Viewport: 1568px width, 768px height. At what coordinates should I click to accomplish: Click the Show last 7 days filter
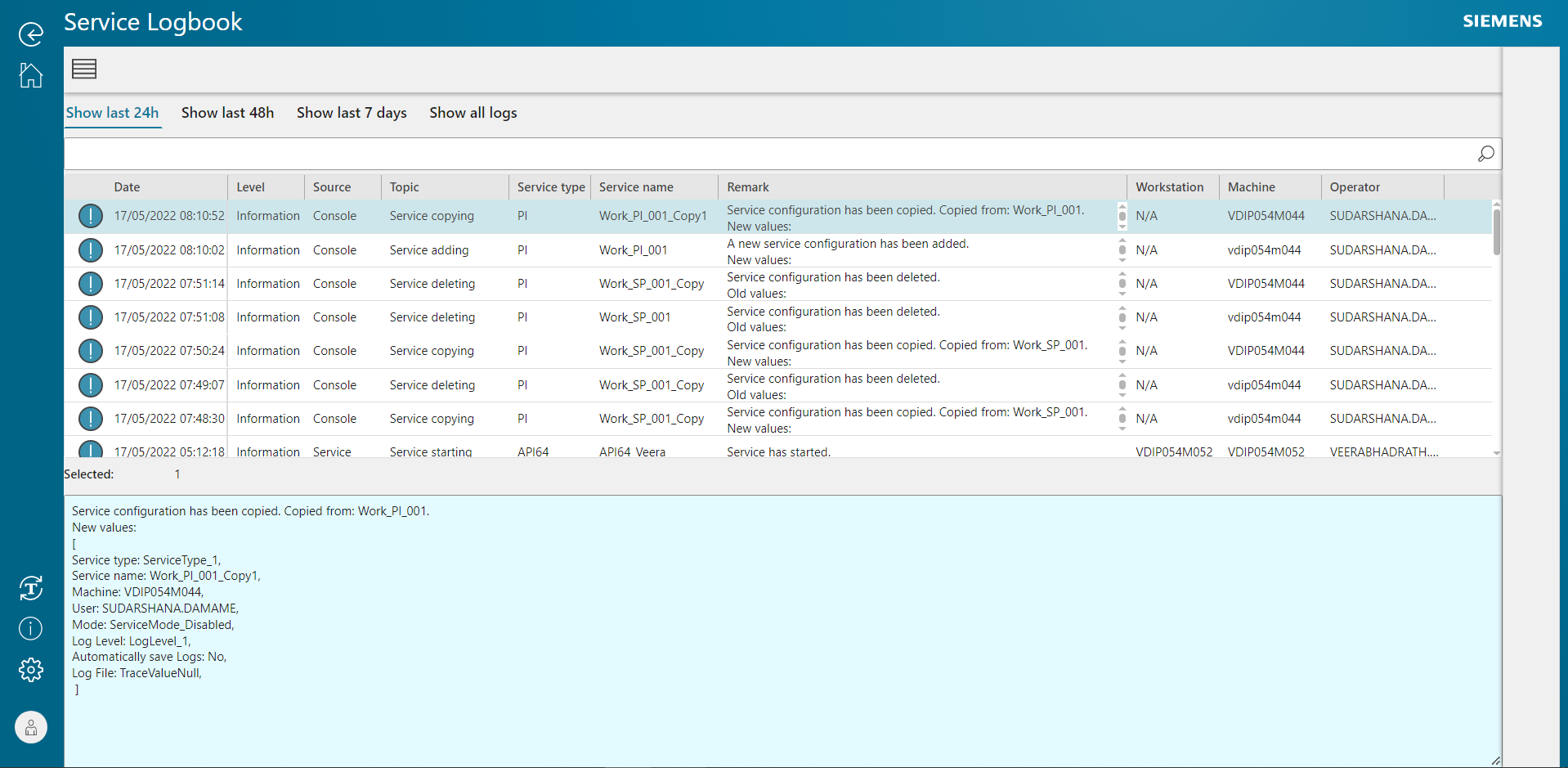click(x=352, y=113)
